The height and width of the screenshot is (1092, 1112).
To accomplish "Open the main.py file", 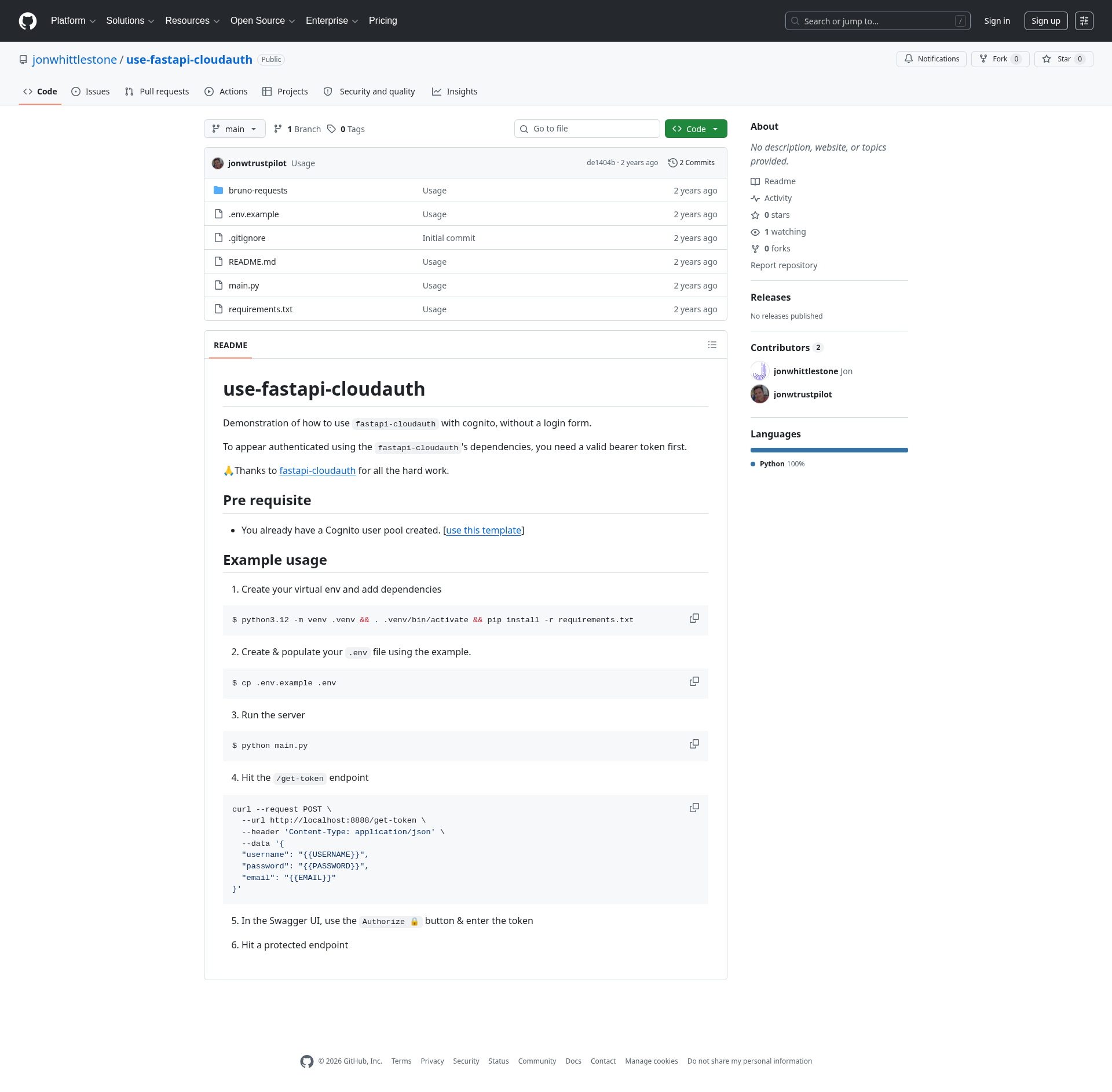I will click(x=244, y=286).
